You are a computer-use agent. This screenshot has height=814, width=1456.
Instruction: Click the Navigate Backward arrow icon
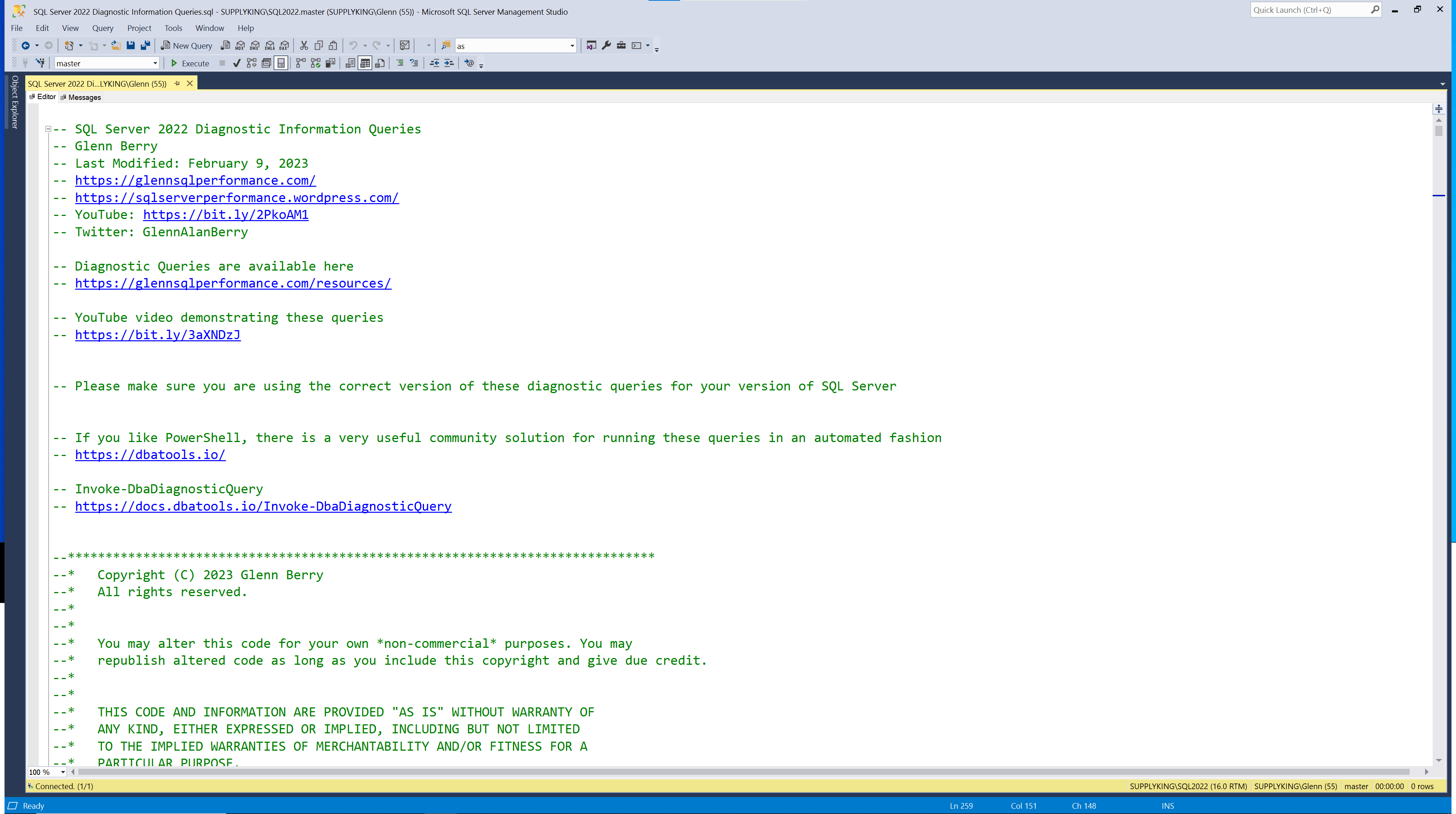(26, 46)
